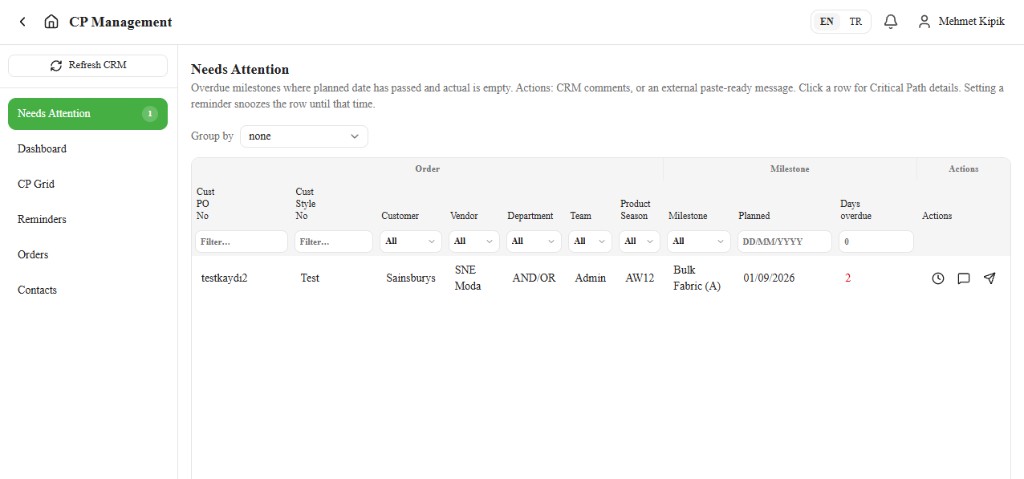Expand the Customer filter dropdown
This screenshot has width=1024, height=479.
coord(410,241)
